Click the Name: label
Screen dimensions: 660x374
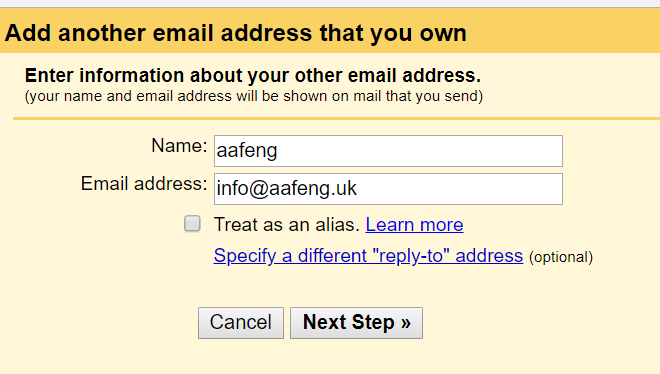point(179,146)
